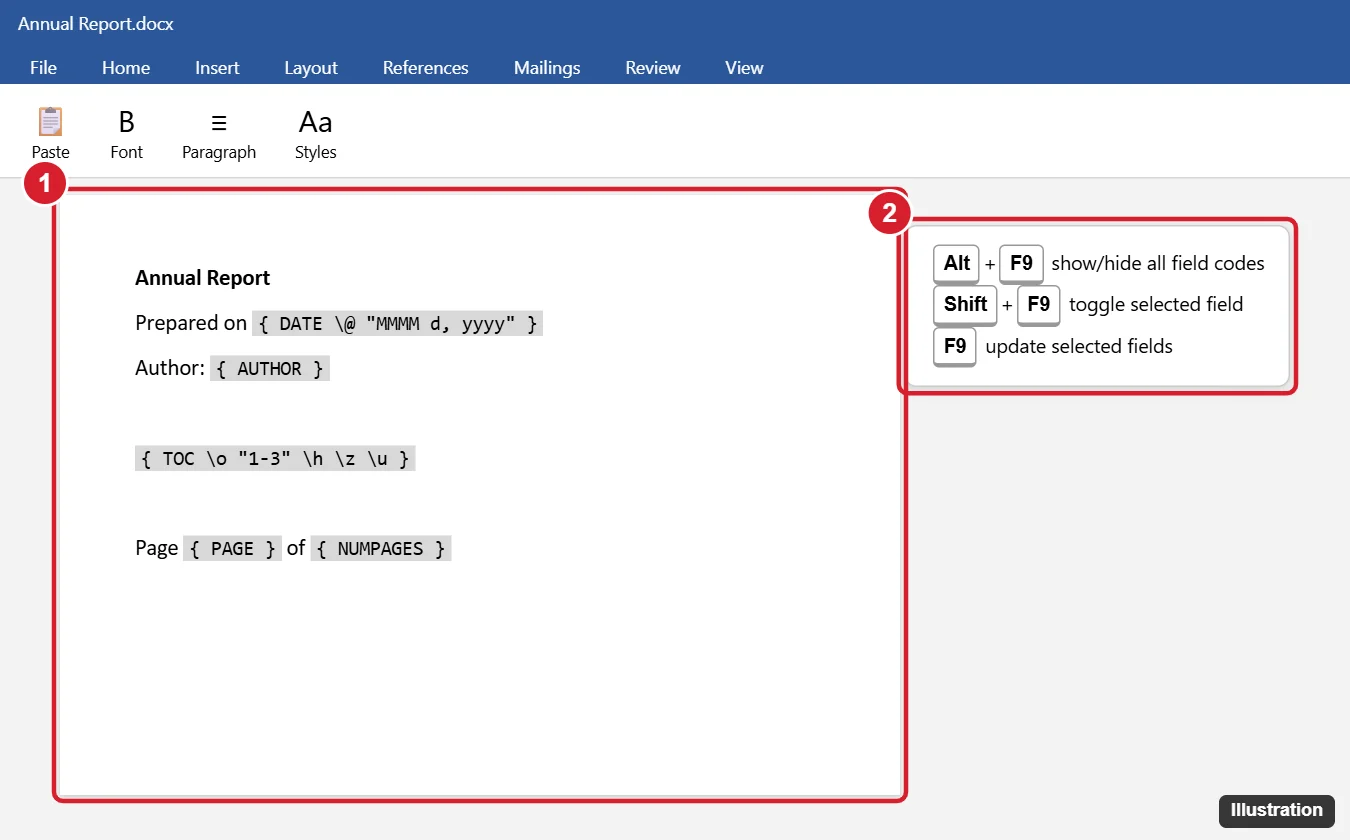
Task: Switch to the References tab
Action: pos(426,68)
